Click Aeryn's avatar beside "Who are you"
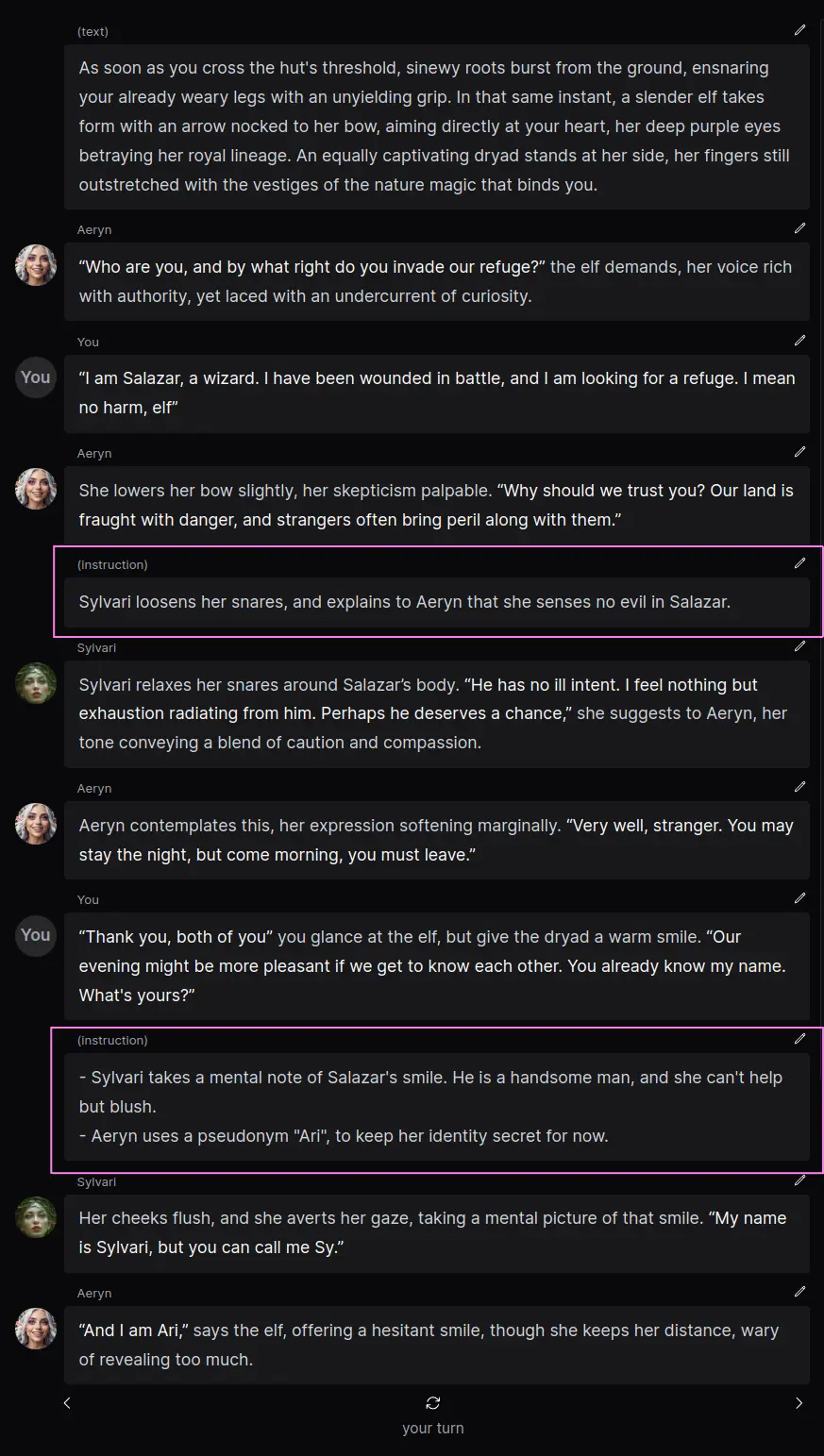Viewport: 824px width, 1456px height. 36,265
